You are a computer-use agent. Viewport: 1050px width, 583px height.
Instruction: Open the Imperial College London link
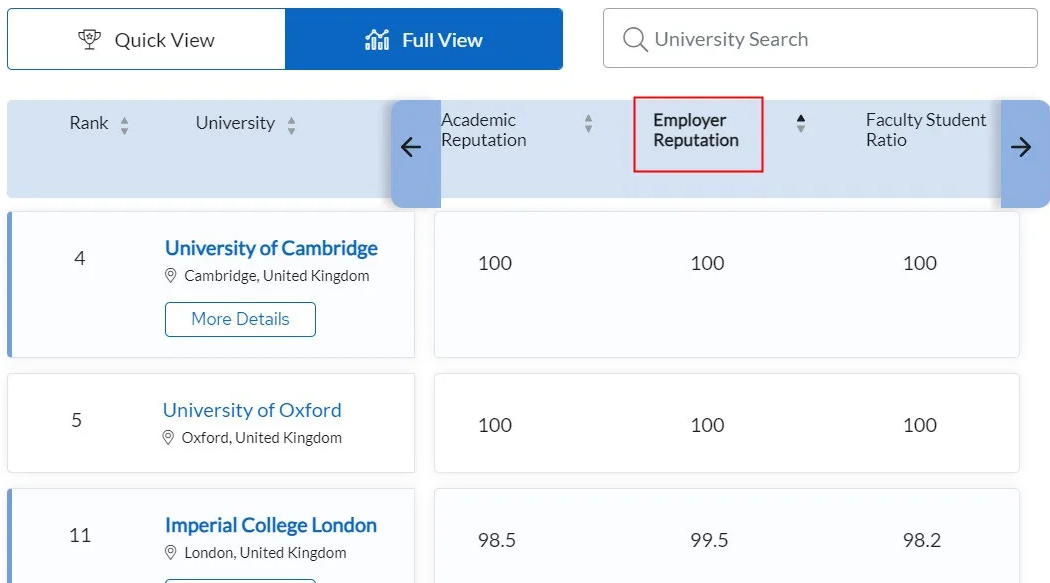(x=271, y=525)
